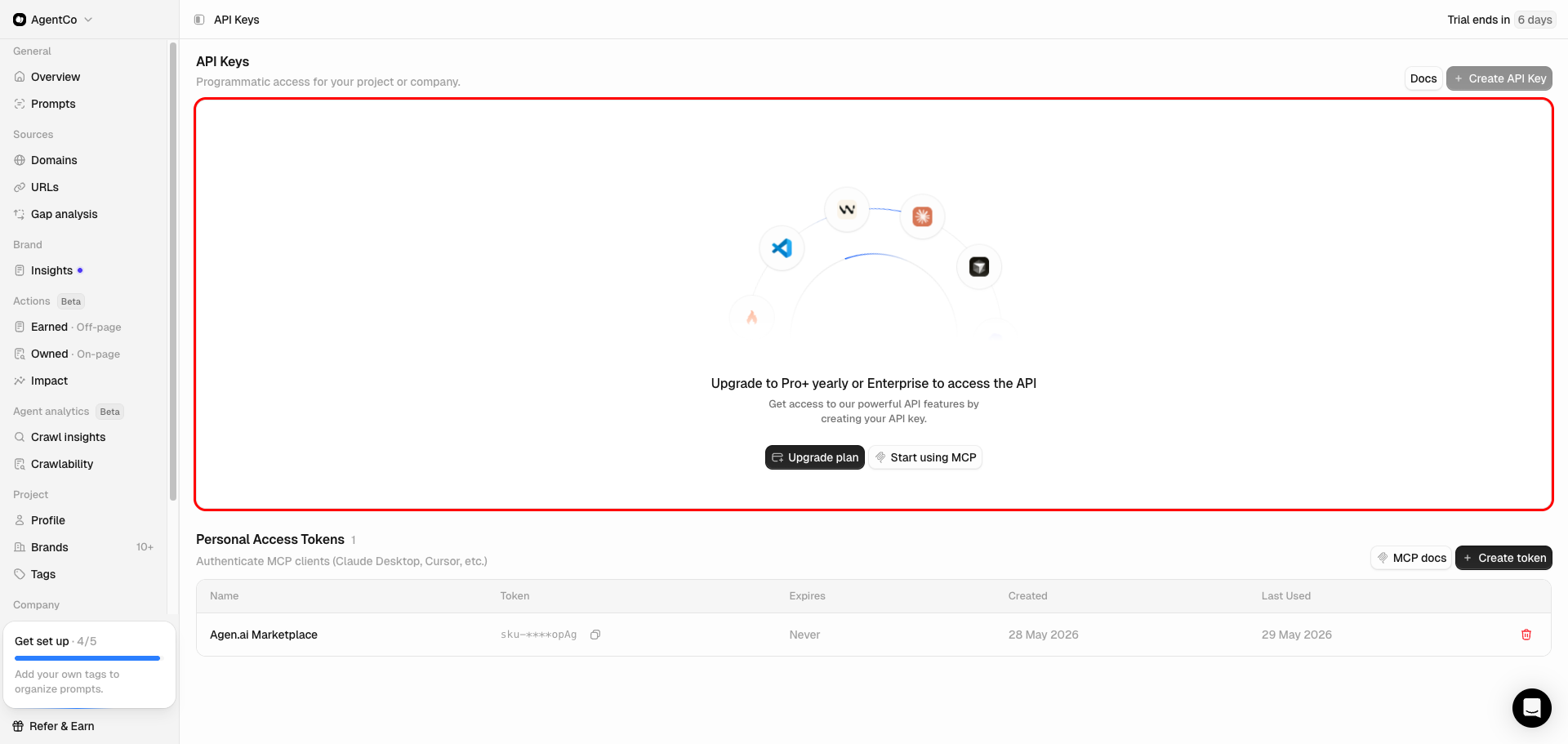Open the chat support widget

[1532, 708]
